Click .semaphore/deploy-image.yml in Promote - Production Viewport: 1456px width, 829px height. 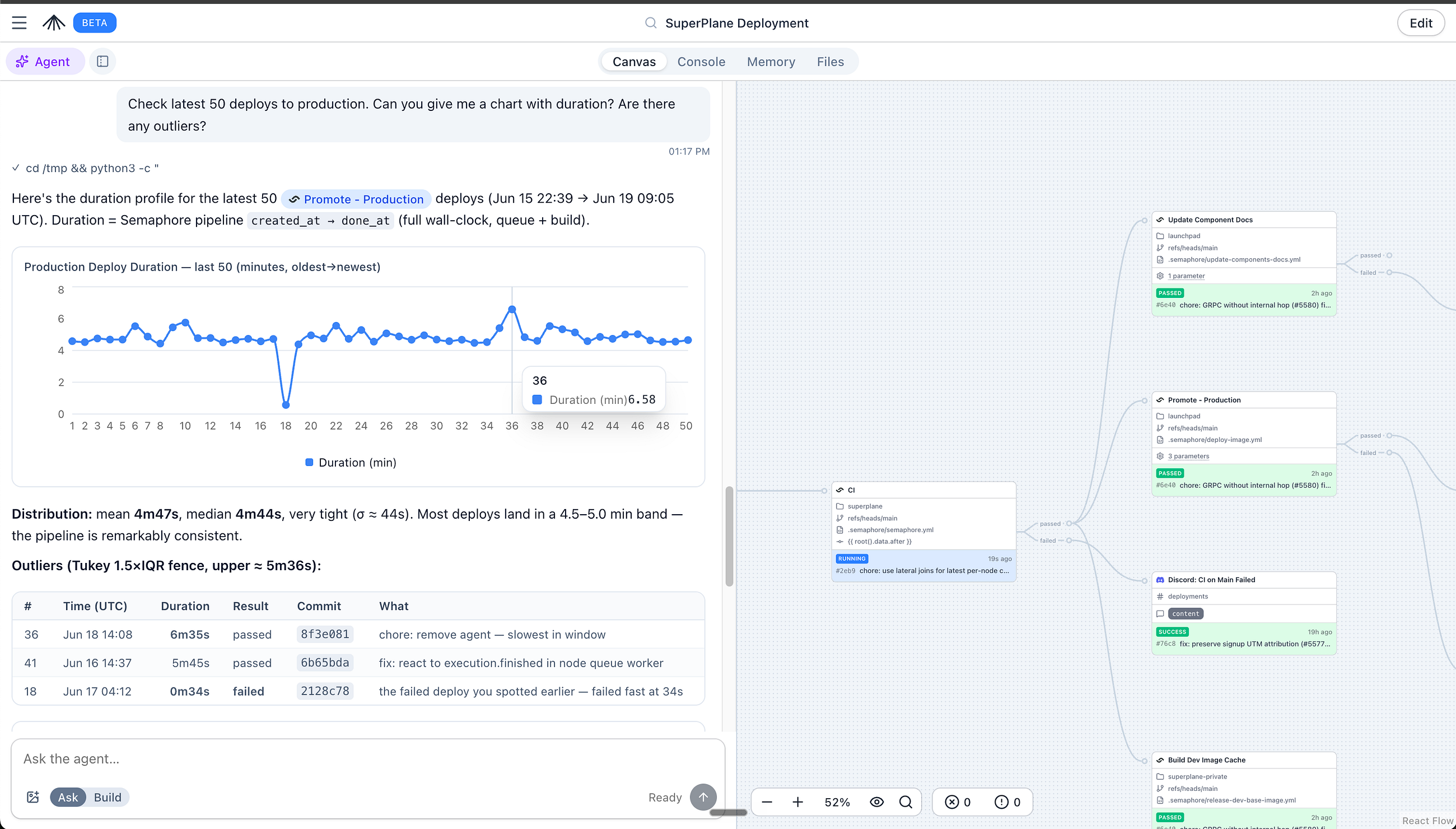pyautogui.click(x=1215, y=440)
